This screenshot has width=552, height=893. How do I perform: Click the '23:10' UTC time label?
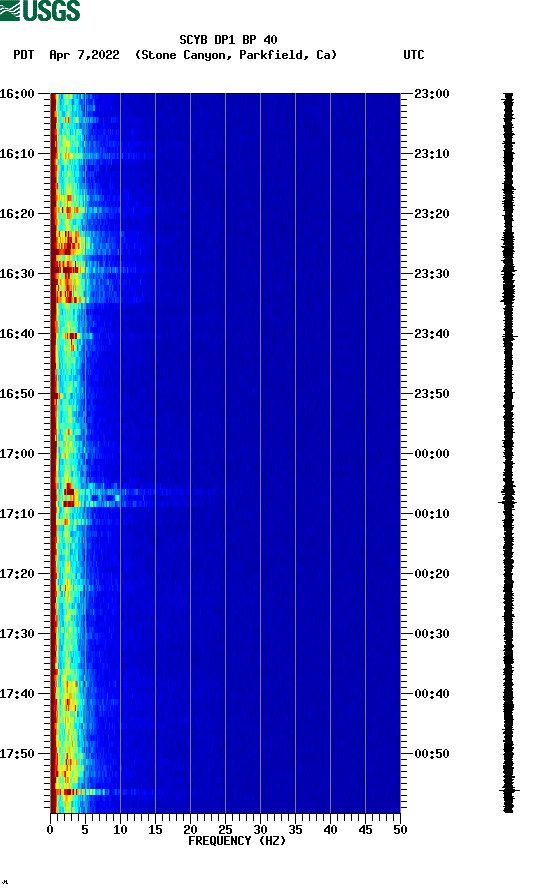432,154
